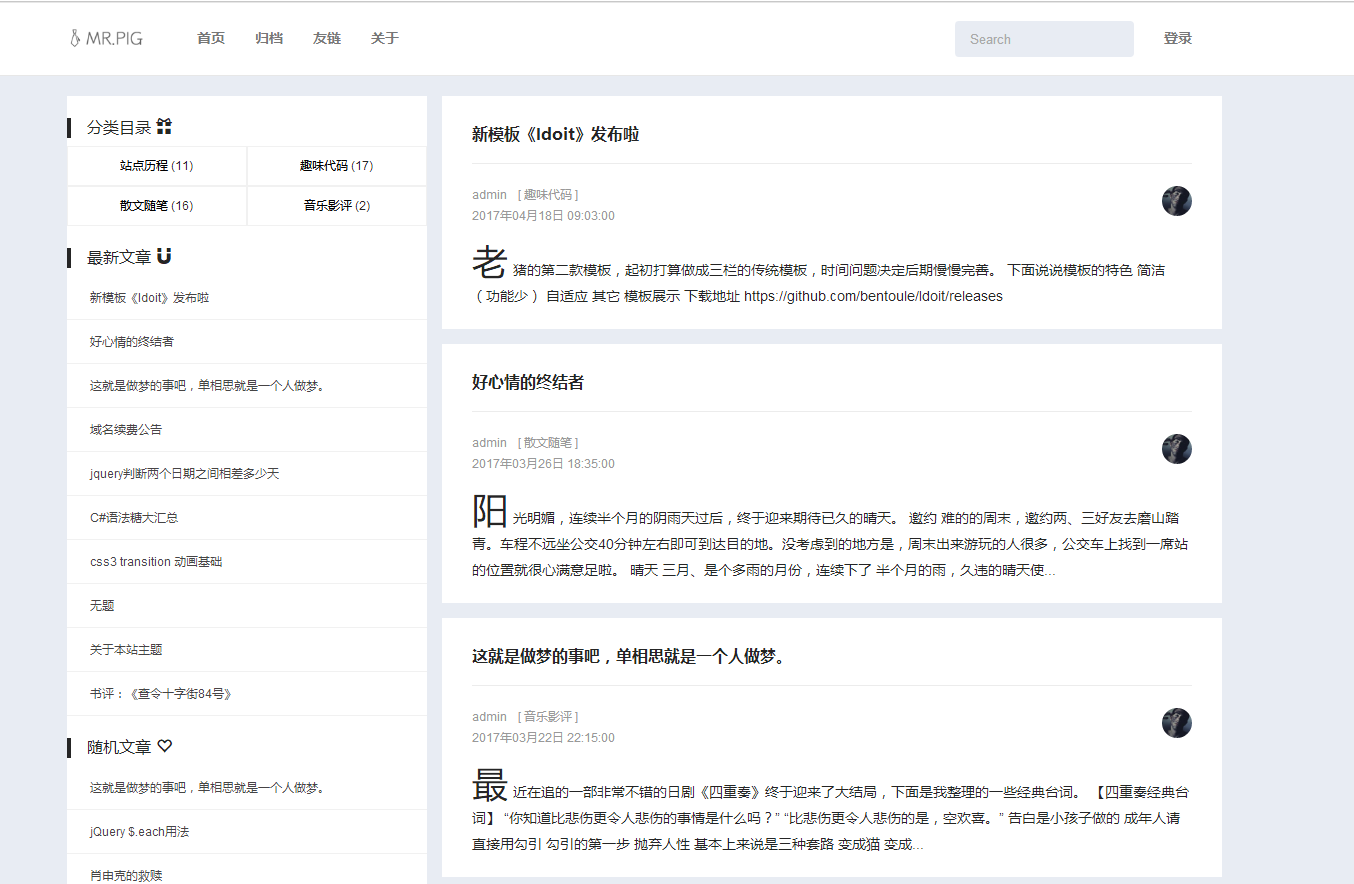Click the 最新文章 section heading
The width and height of the screenshot is (1354, 884).
[x=119, y=258]
